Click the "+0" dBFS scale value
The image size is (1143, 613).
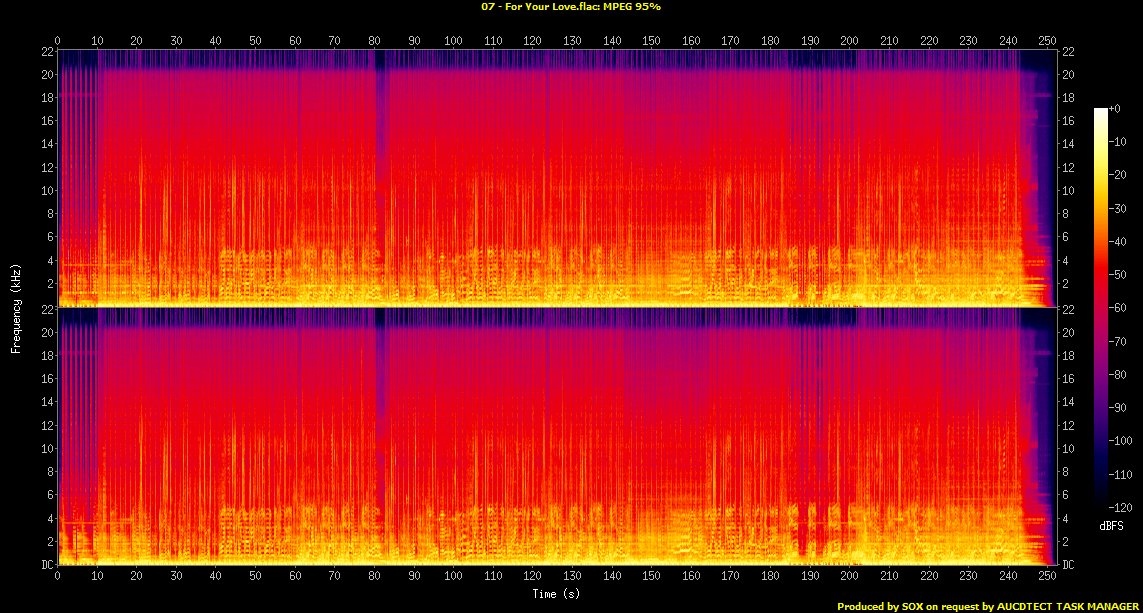(x=1115, y=109)
